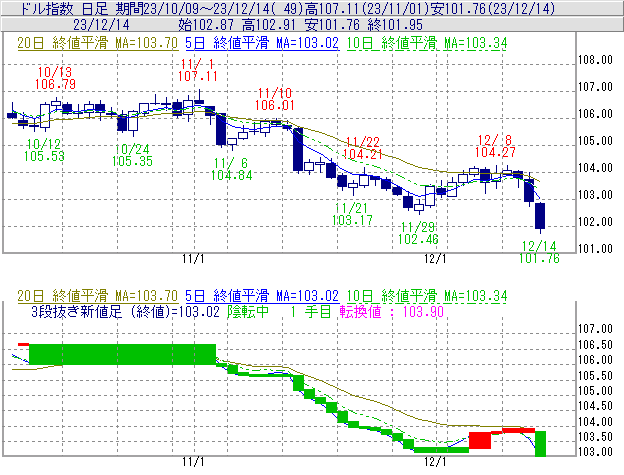This screenshot has height=475, width=624.
Task: Click the 12/14 low label 101.76
Action: [539, 258]
